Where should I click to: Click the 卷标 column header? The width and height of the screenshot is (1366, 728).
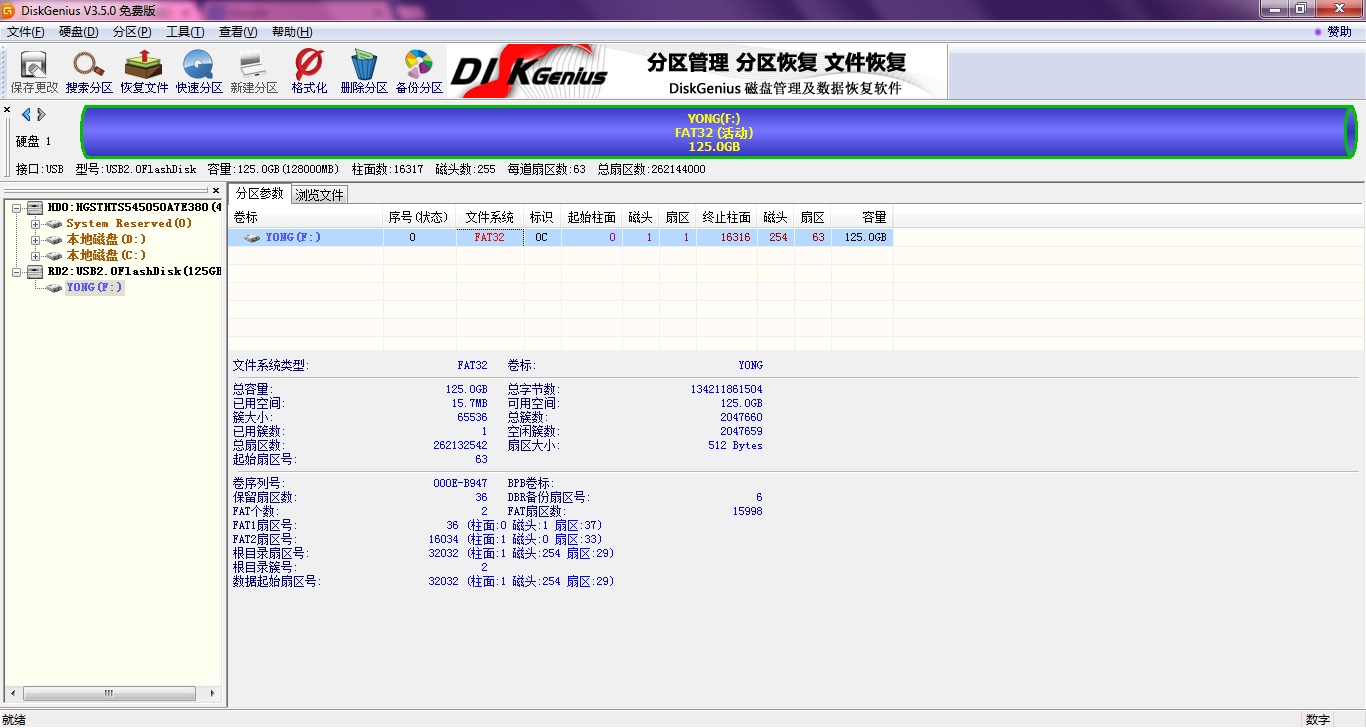[x=305, y=217]
